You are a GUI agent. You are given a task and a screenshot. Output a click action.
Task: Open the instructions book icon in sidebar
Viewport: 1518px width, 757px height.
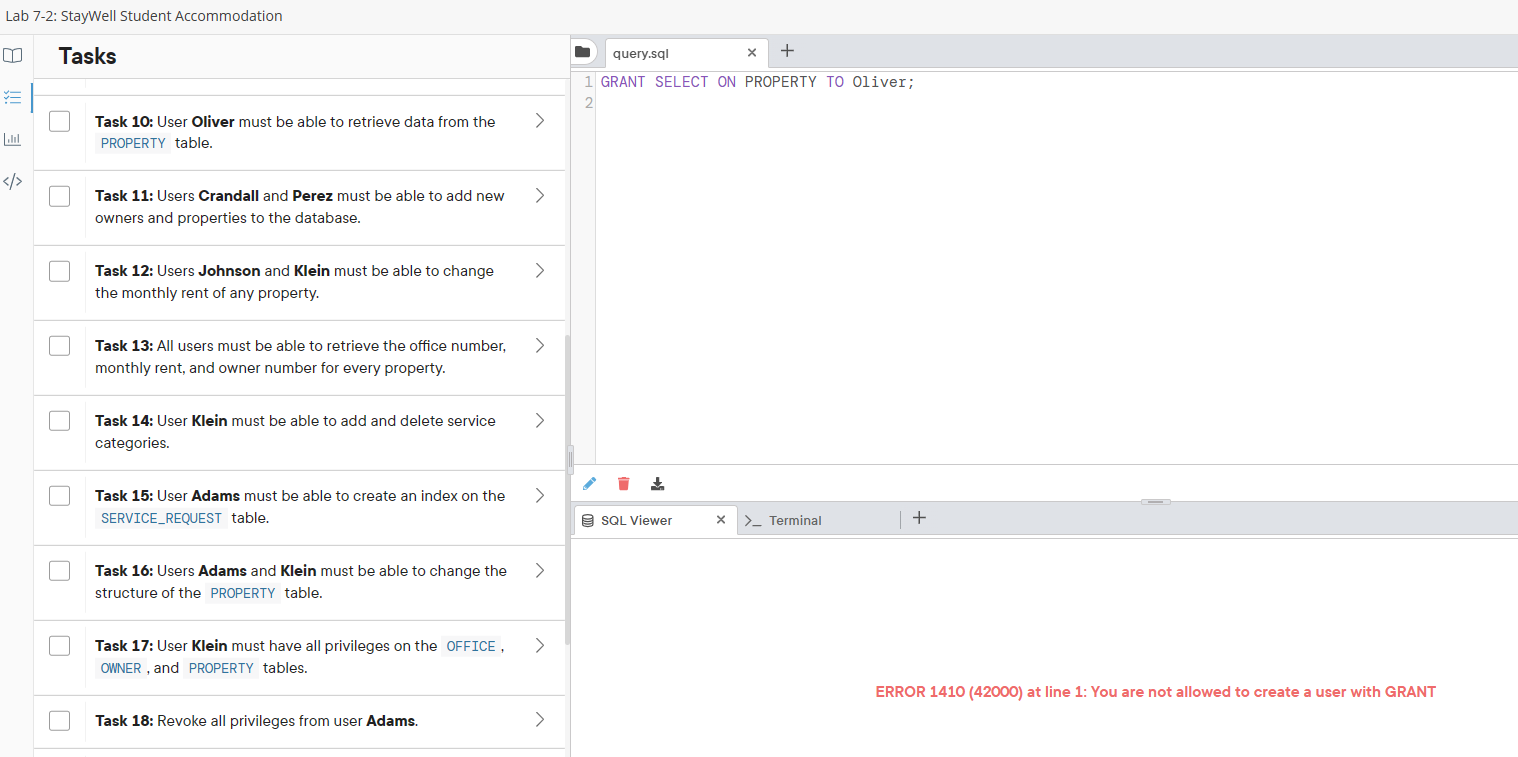point(12,56)
